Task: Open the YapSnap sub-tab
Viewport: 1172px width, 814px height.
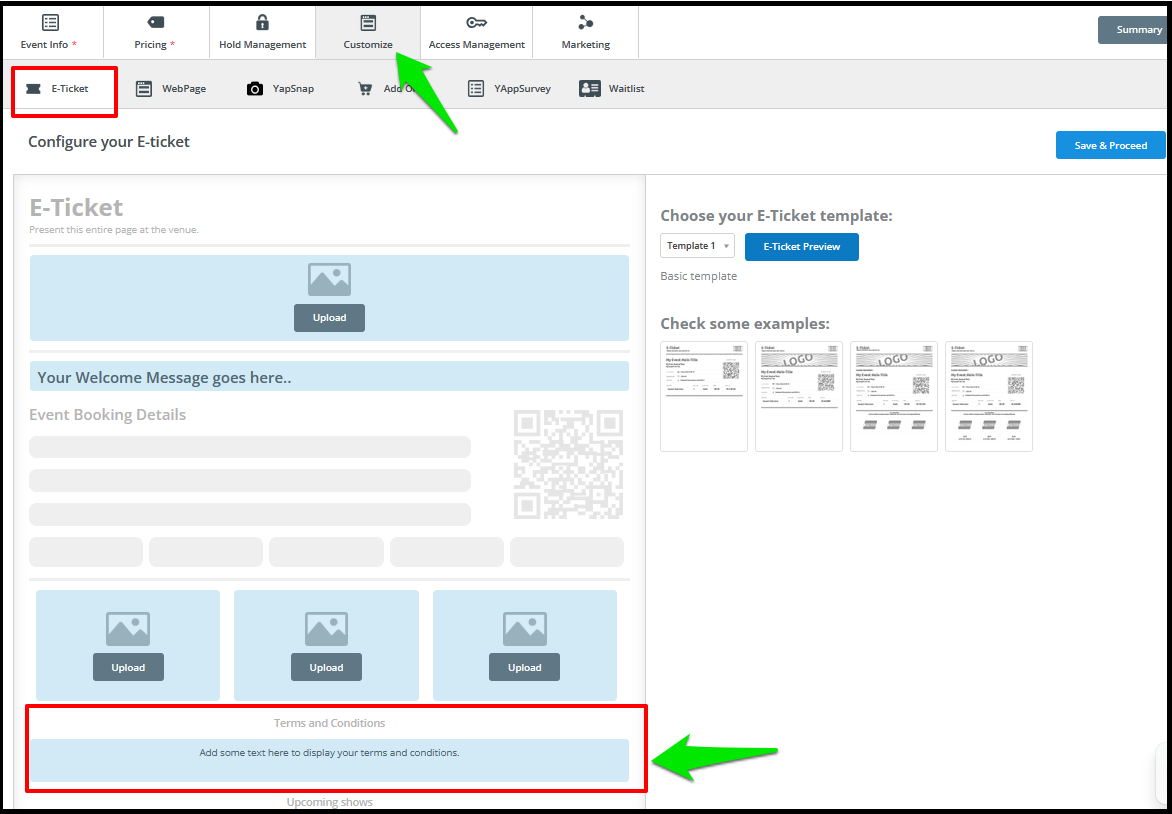Action: pos(280,89)
